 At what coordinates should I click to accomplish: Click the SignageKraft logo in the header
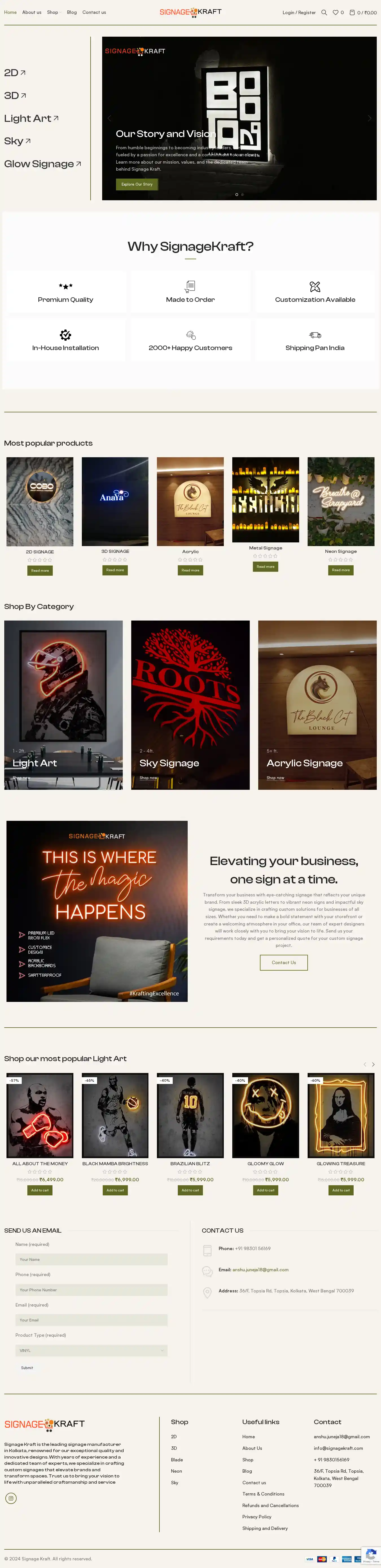coord(190,12)
